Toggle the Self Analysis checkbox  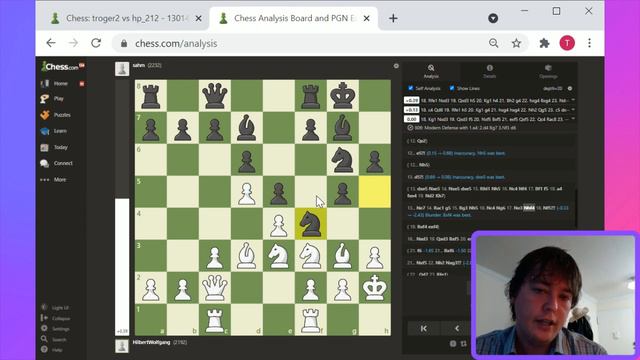coord(411,88)
